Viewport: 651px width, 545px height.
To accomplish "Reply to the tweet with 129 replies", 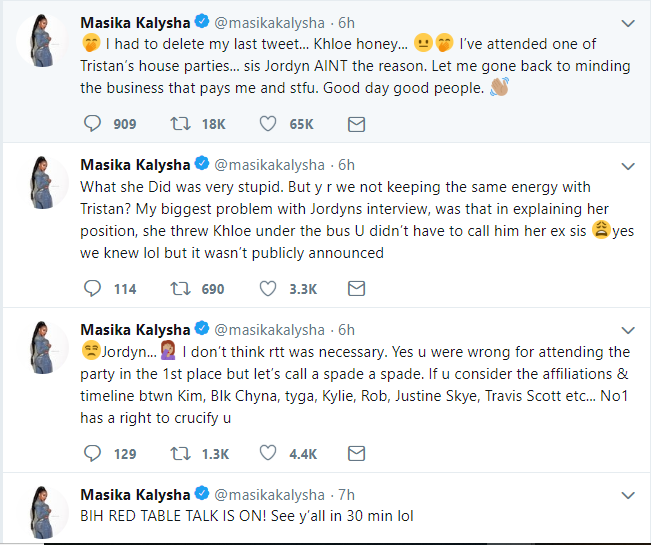I will [93, 454].
